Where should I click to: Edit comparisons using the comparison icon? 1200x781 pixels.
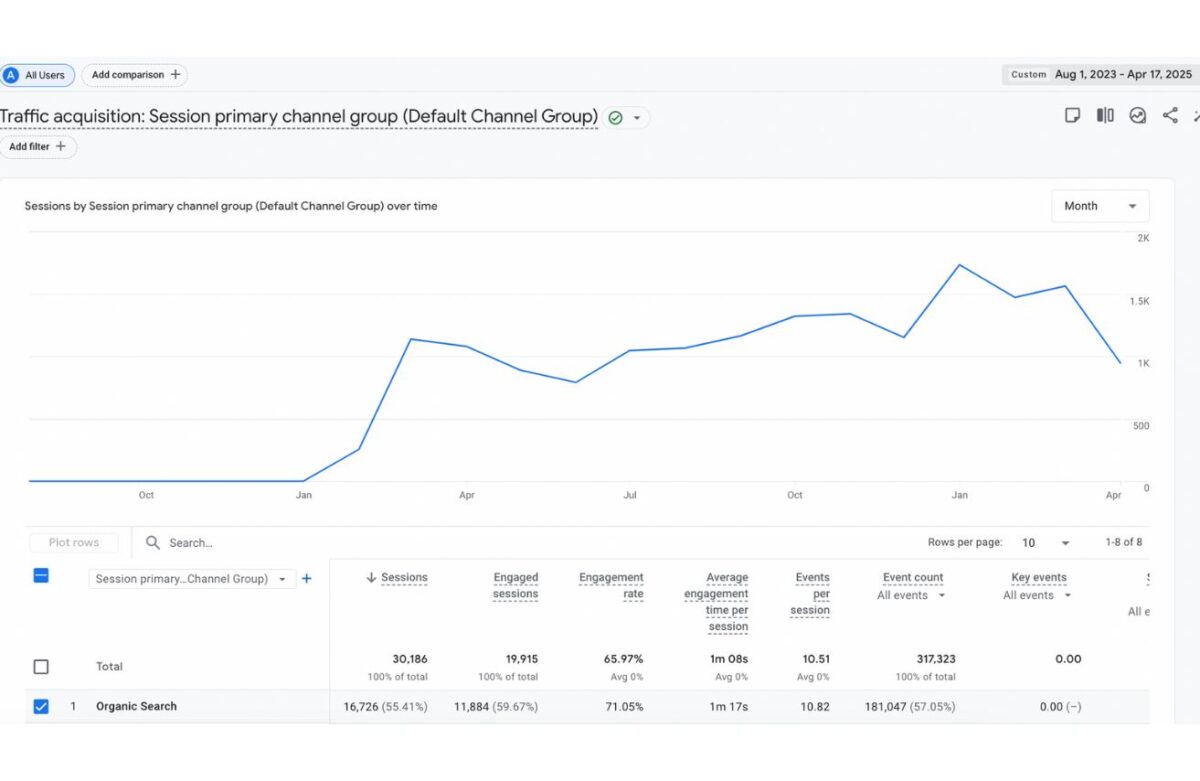[1104, 115]
